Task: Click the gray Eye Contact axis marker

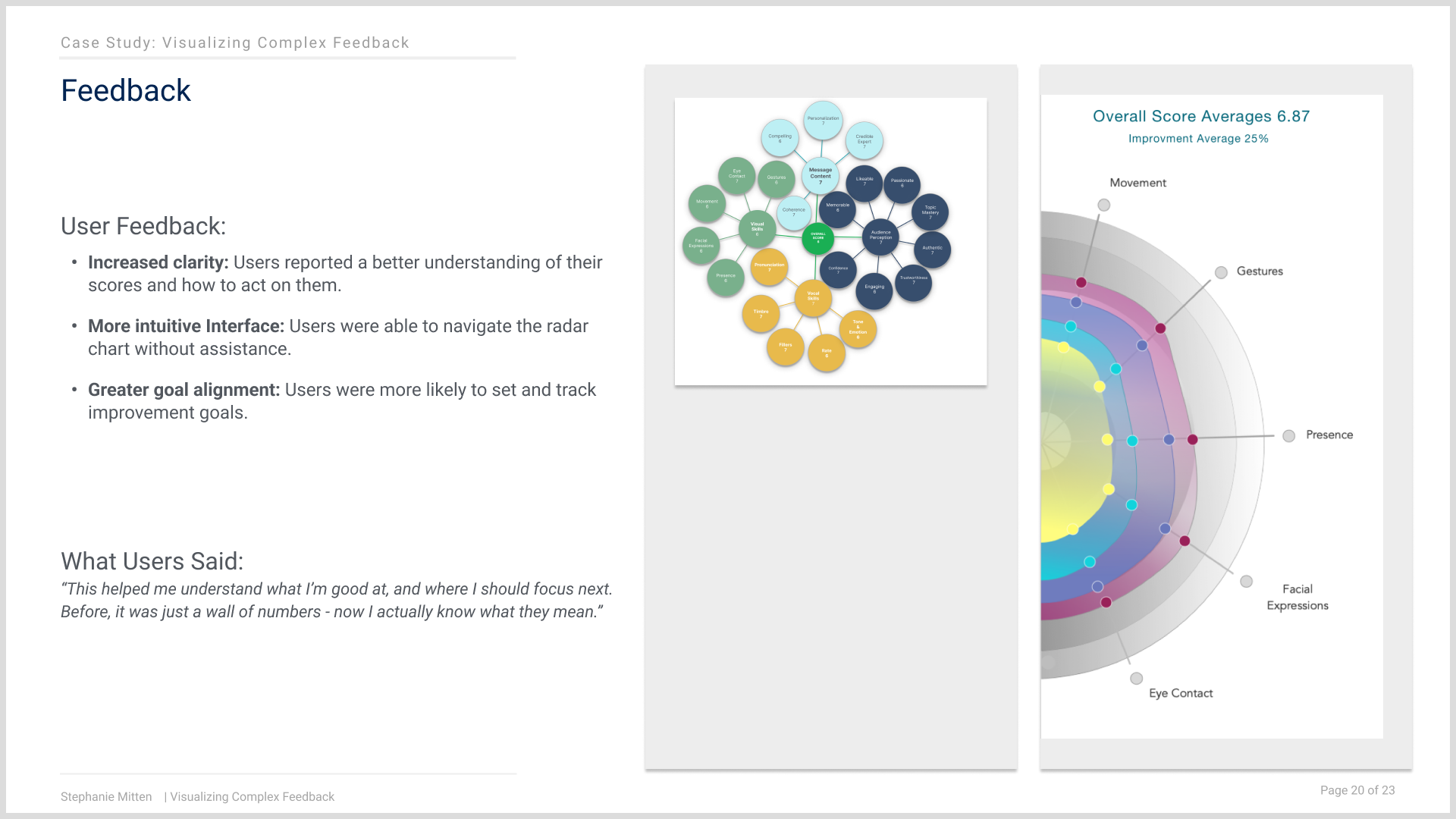Action: point(1136,678)
